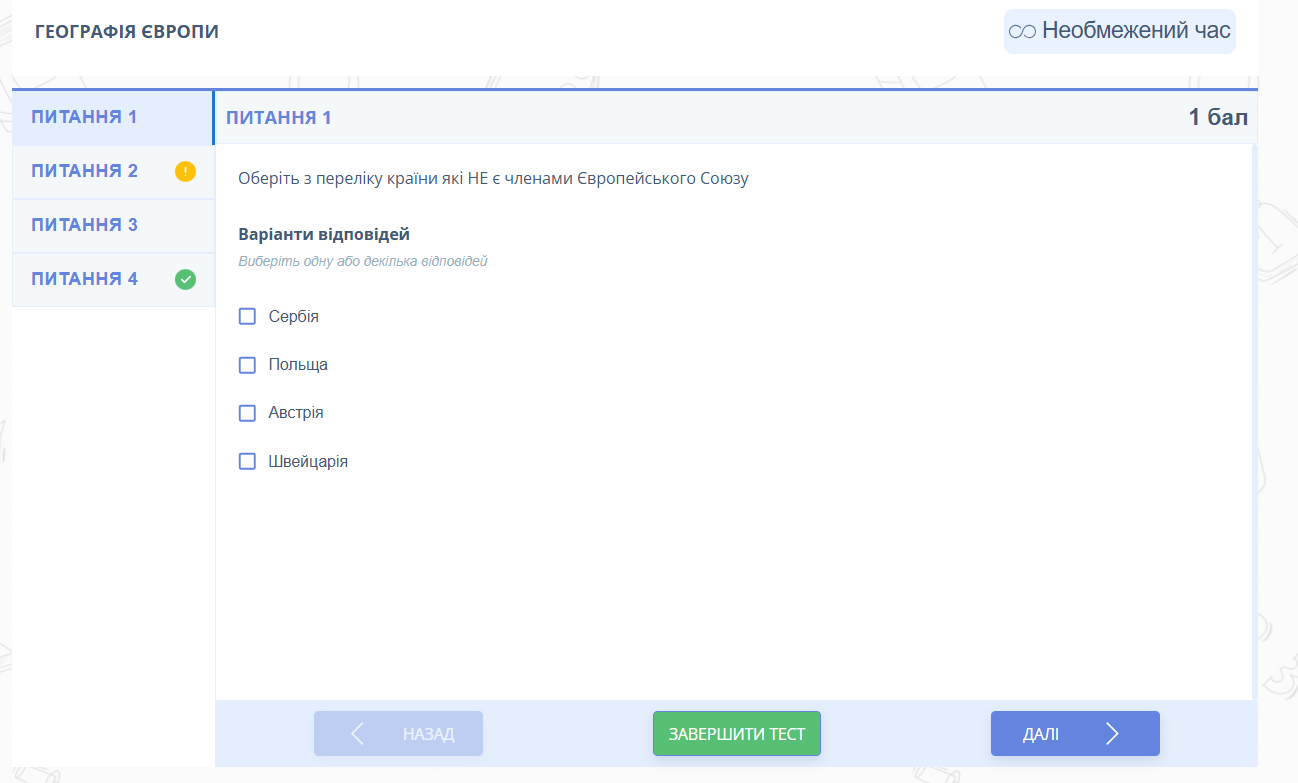Click the infinity icon next to Необмежений час

pyautogui.click(x=1023, y=32)
